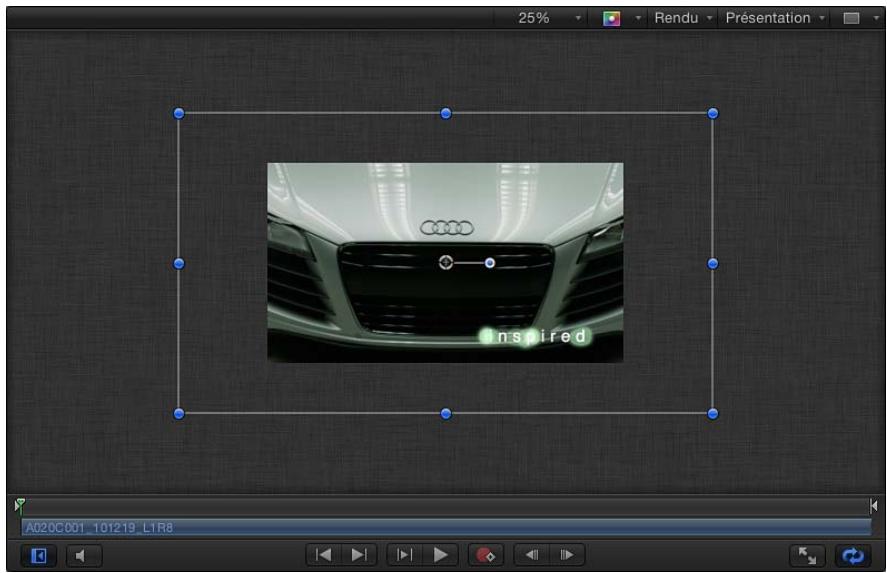This screenshot has width=887, height=573.
Task: Toggle the loop playback button
Action: pyautogui.click(x=852, y=555)
